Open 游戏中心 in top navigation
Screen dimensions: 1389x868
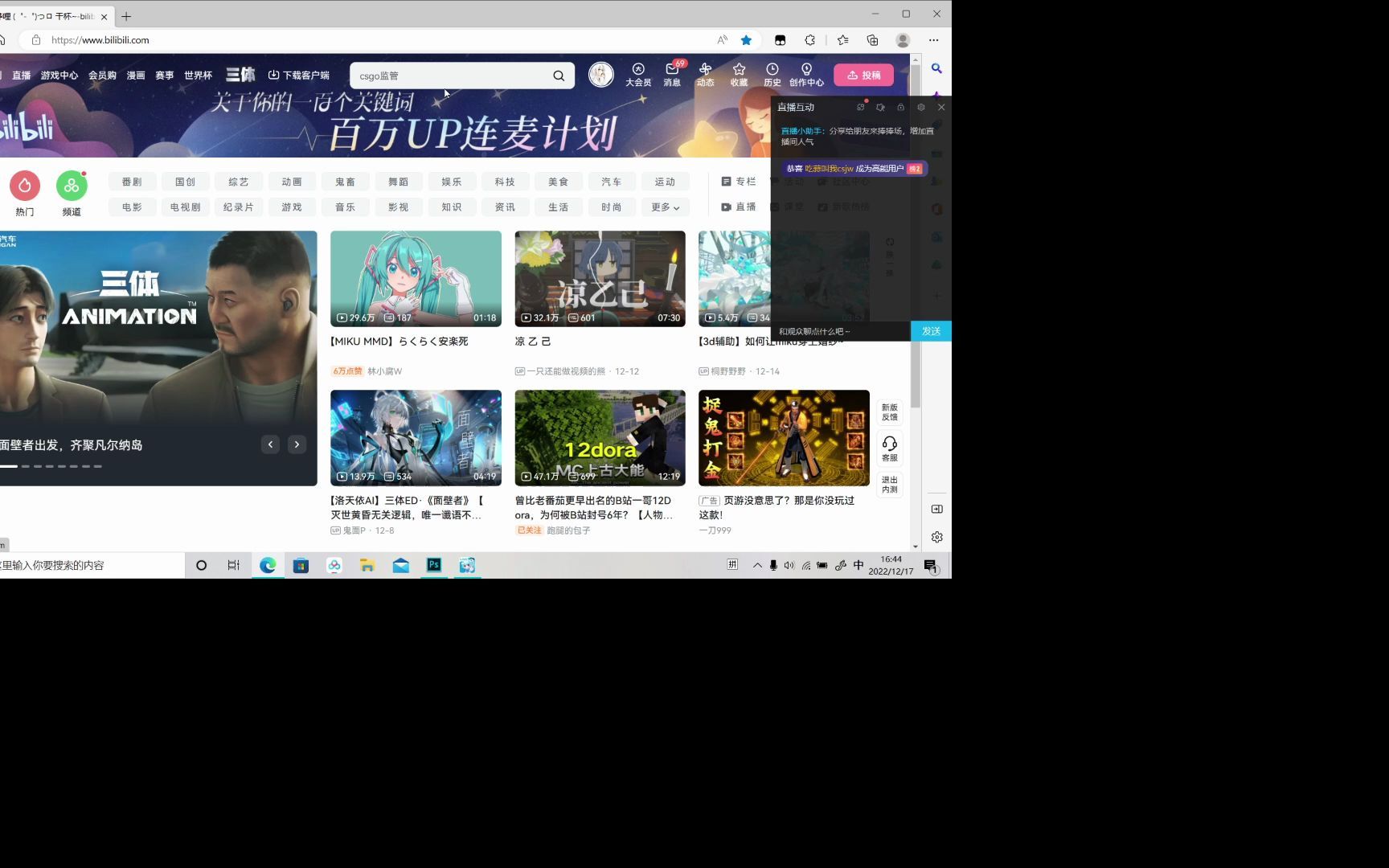59,76
